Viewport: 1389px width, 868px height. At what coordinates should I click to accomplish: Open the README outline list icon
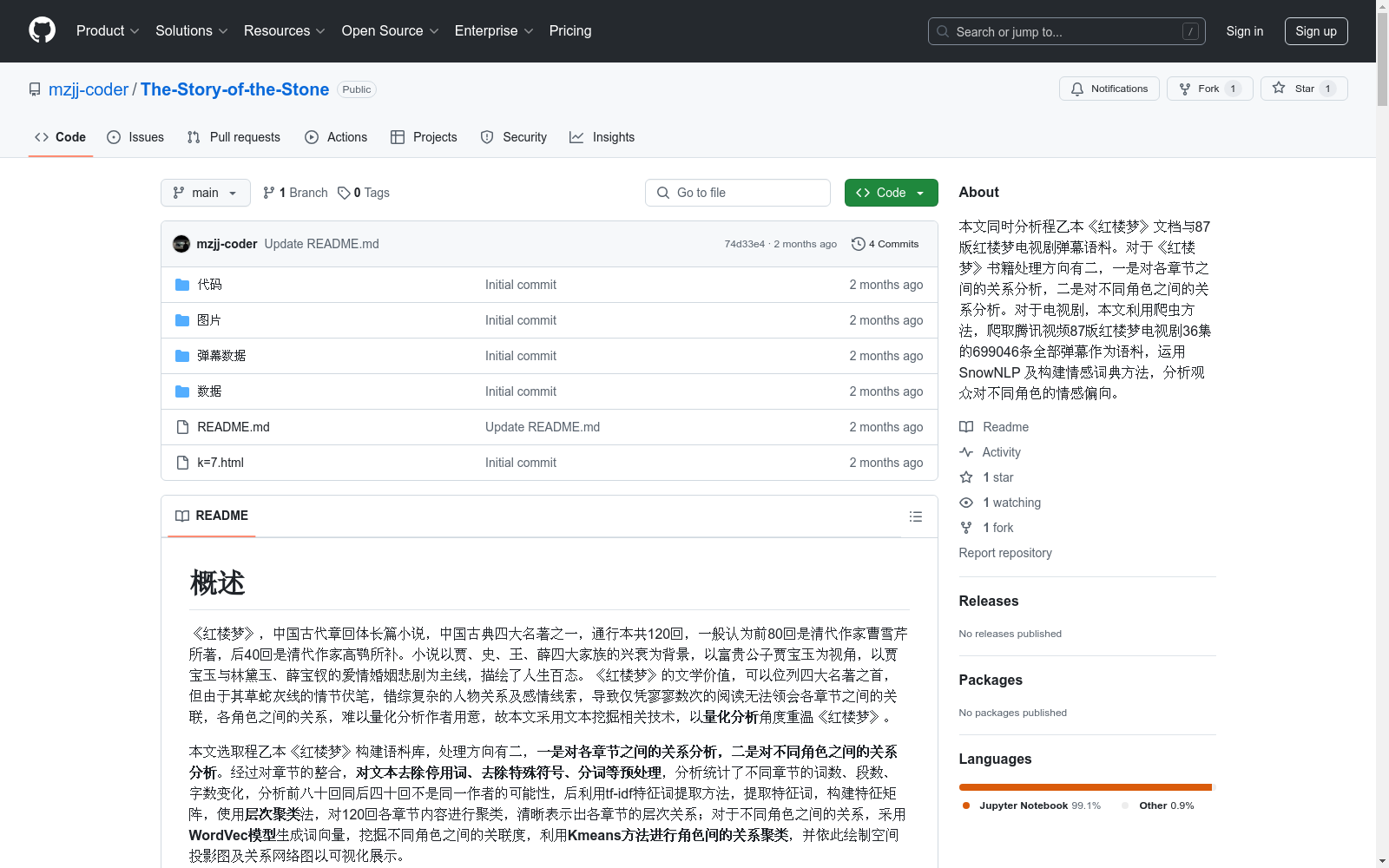(915, 516)
